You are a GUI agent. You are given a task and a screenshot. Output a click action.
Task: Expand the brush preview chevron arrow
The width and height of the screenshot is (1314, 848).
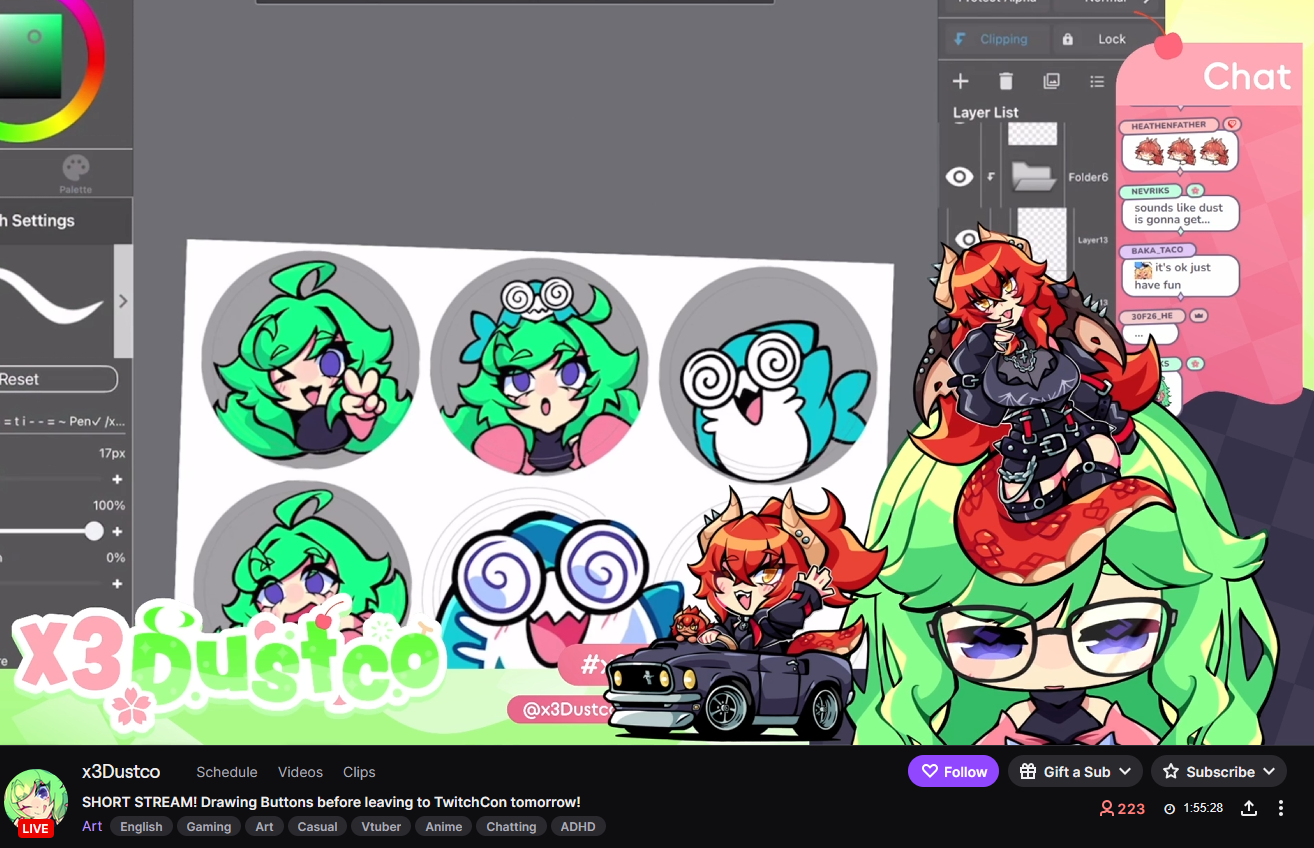point(123,301)
